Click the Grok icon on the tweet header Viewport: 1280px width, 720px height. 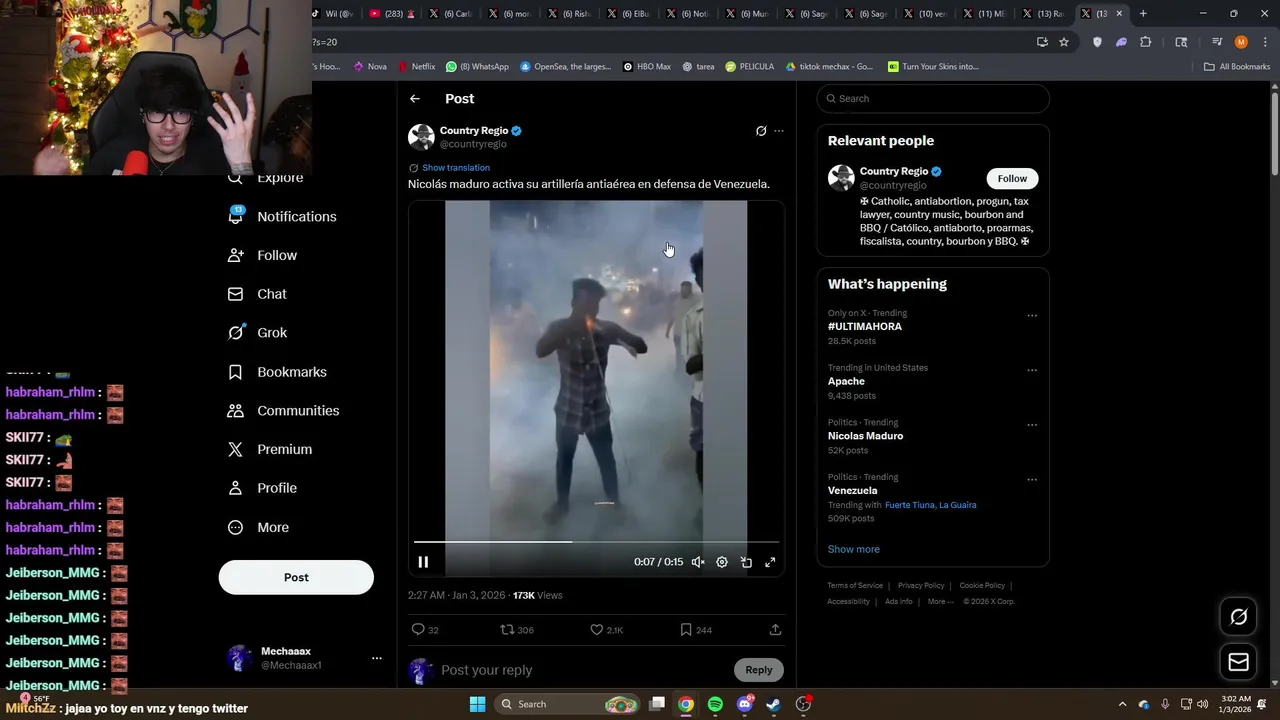pos(761,131)
